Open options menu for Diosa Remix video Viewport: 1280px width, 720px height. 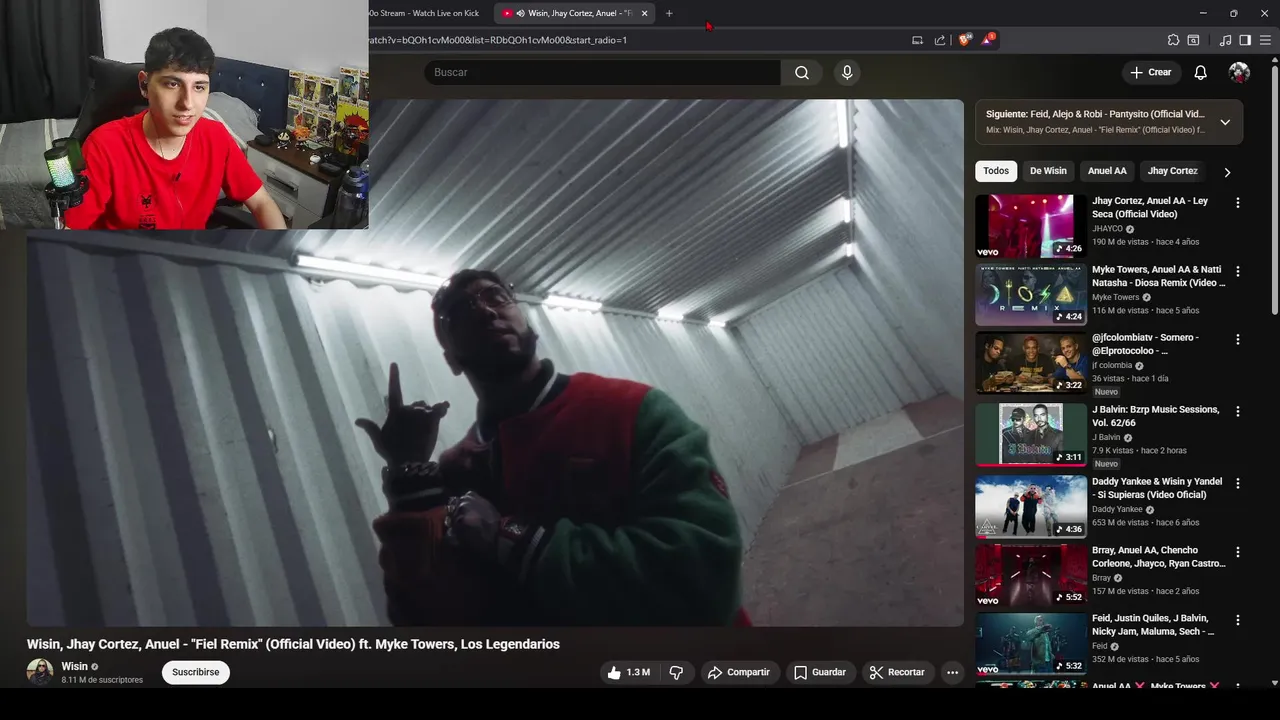pyautogui.click(x=1238, y=271)
